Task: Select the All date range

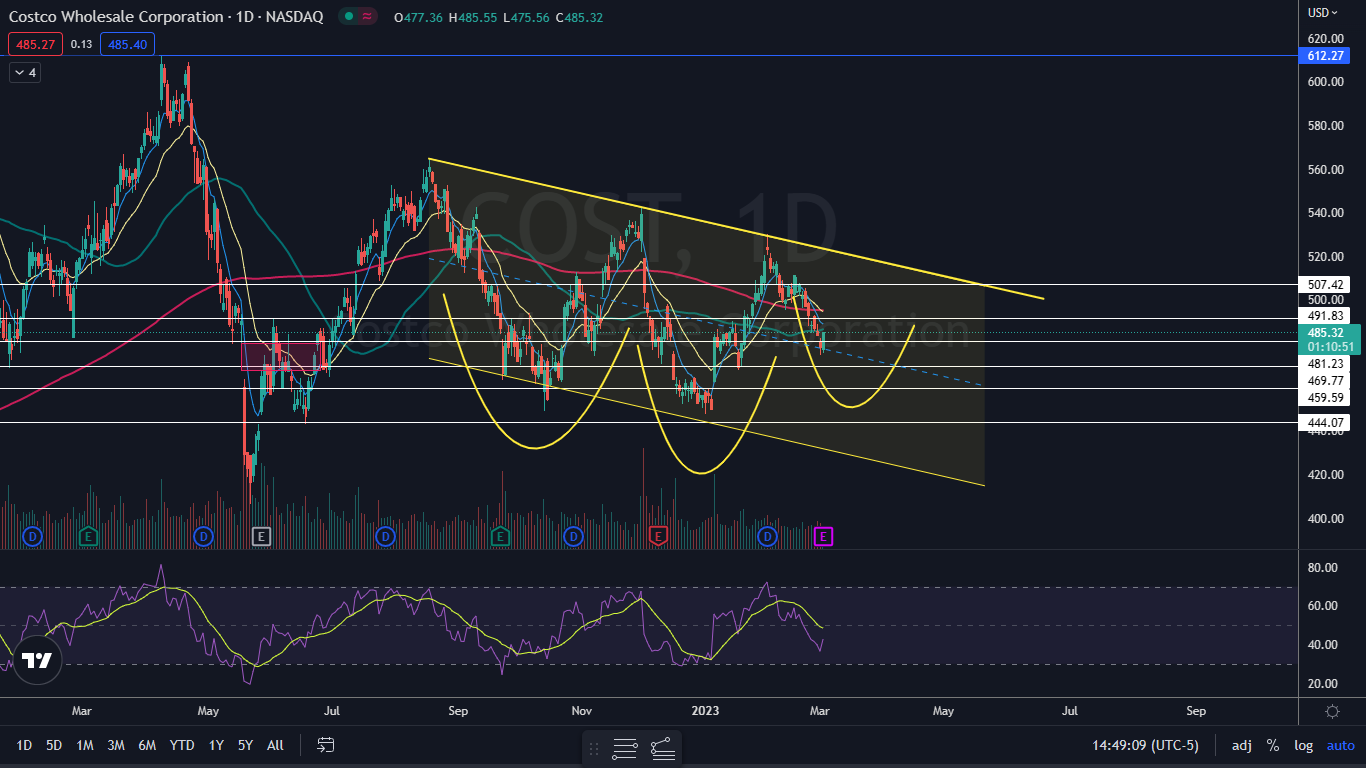Action: [275, 745]
